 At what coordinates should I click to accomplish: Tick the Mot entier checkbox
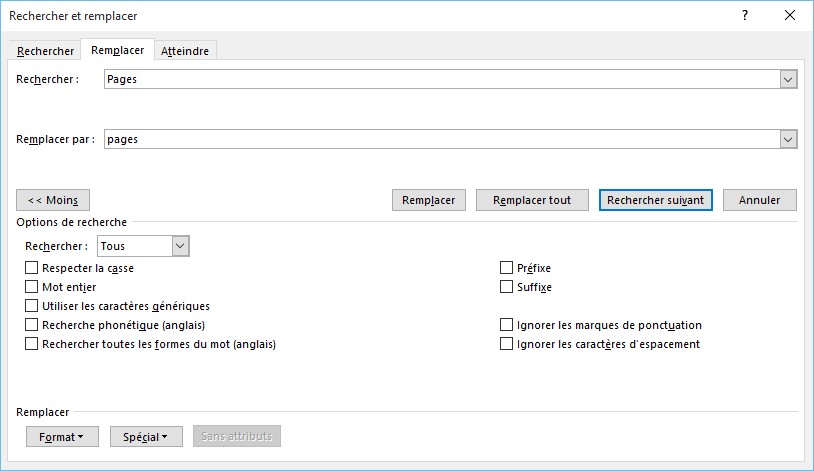pyautogui.click(x=32, y=287)
